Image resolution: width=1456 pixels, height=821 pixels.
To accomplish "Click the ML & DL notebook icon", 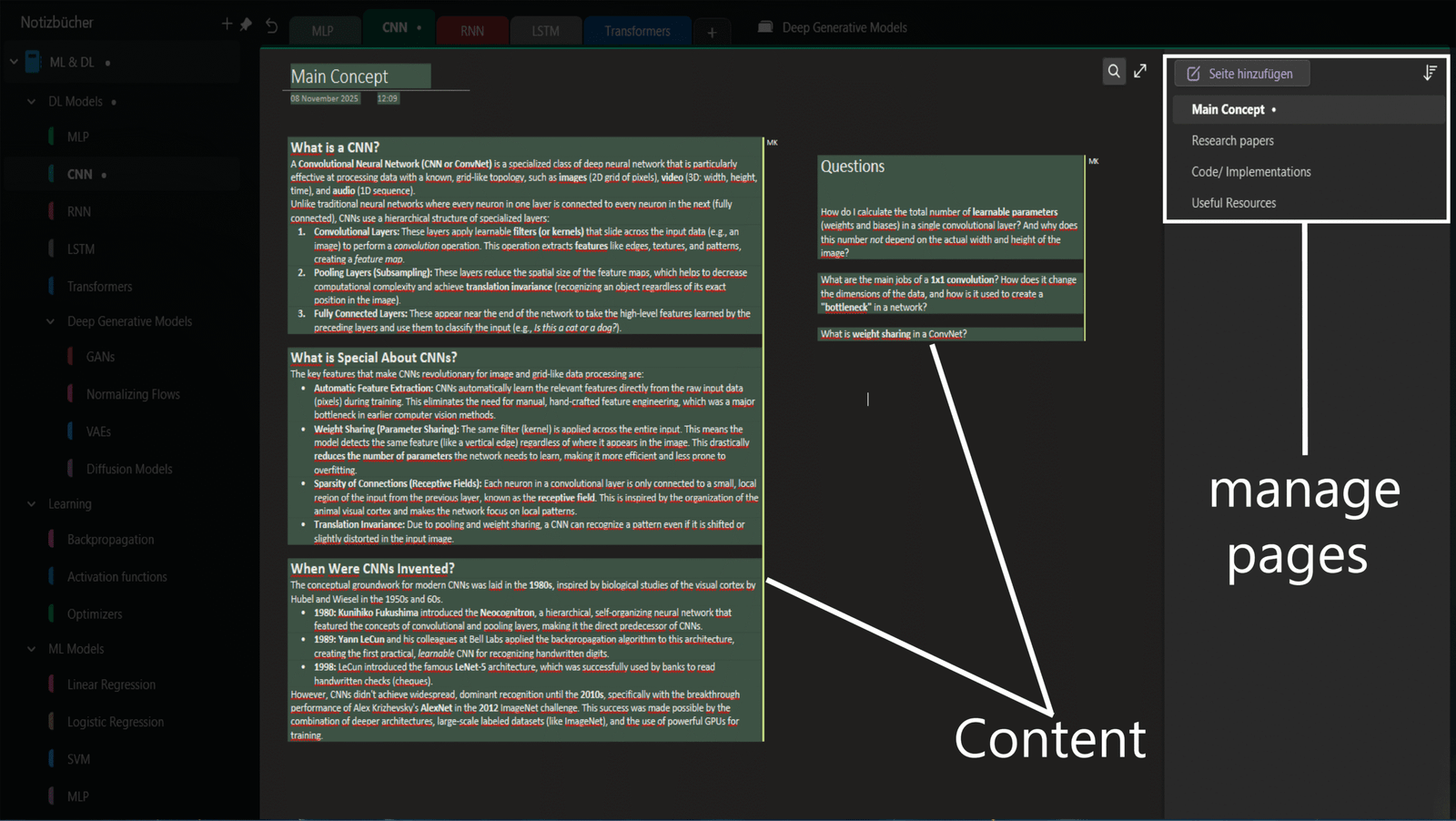I will 33,62.
